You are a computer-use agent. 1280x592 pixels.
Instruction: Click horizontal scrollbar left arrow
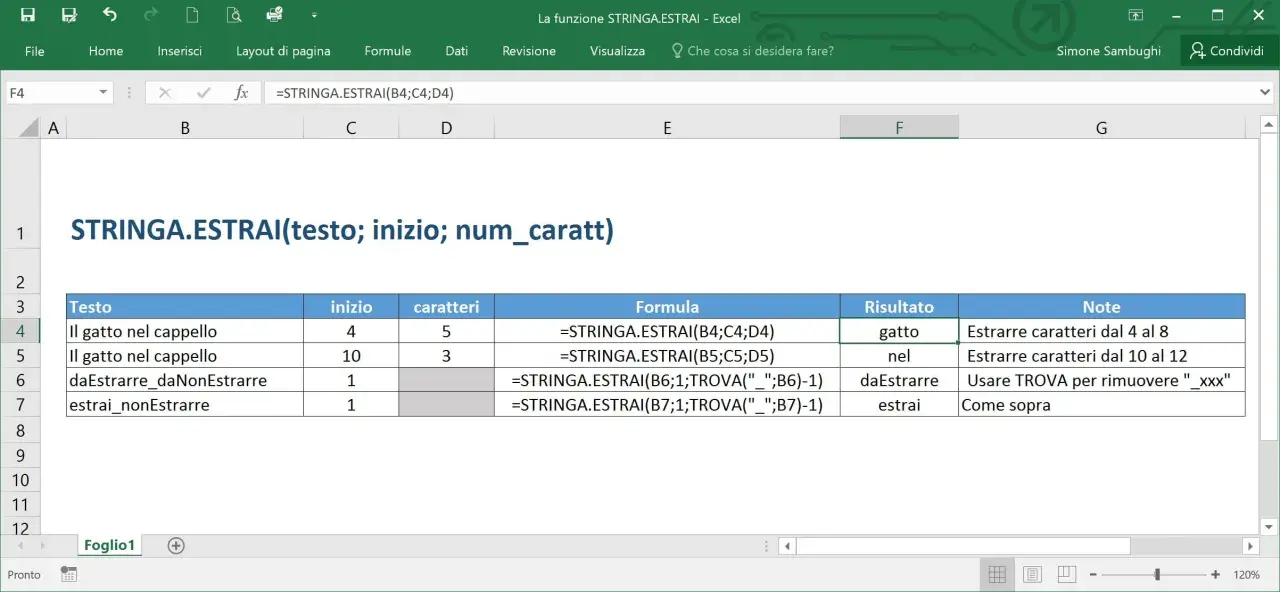(788, 546)
